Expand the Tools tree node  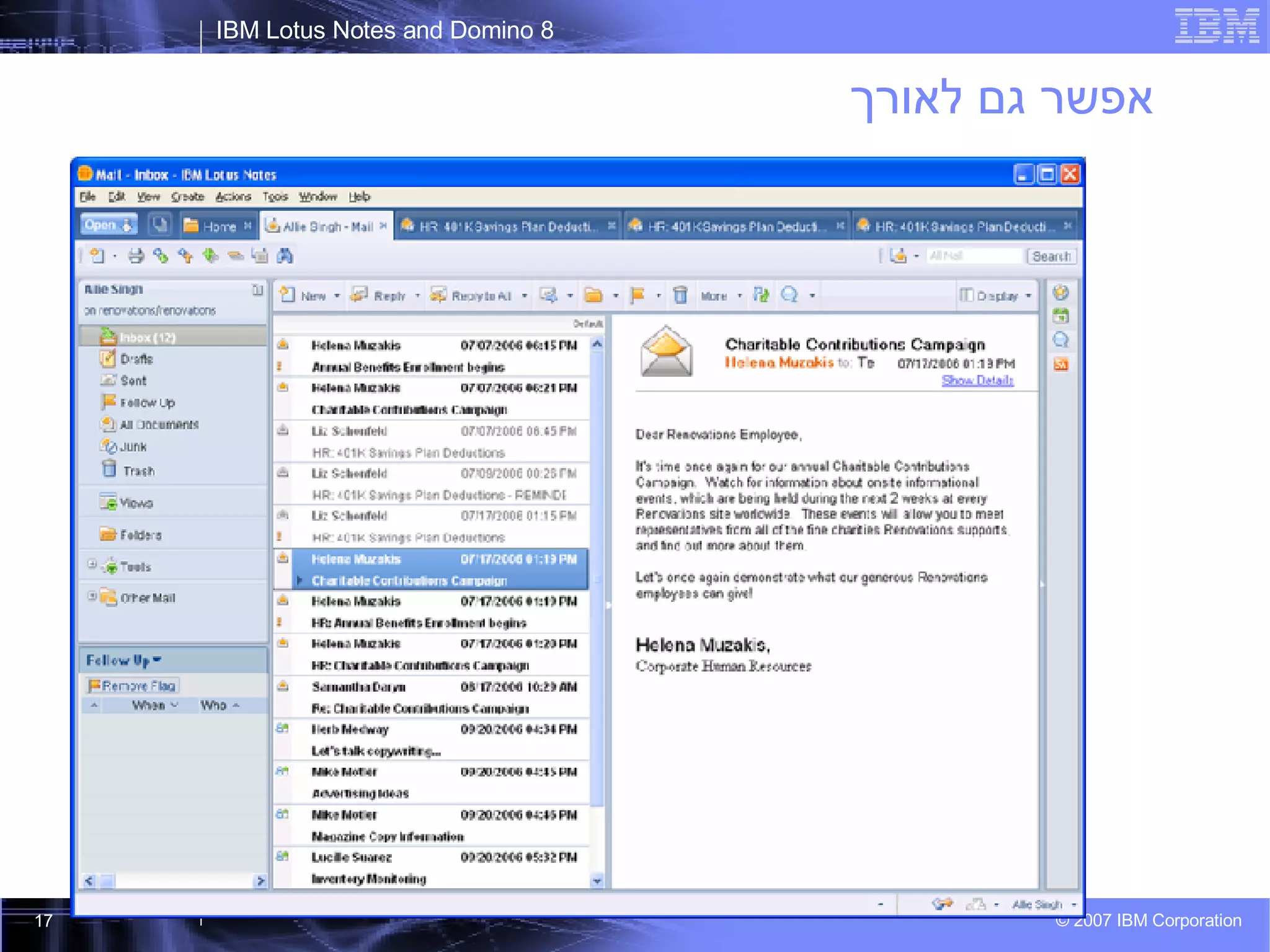(92, 564)
